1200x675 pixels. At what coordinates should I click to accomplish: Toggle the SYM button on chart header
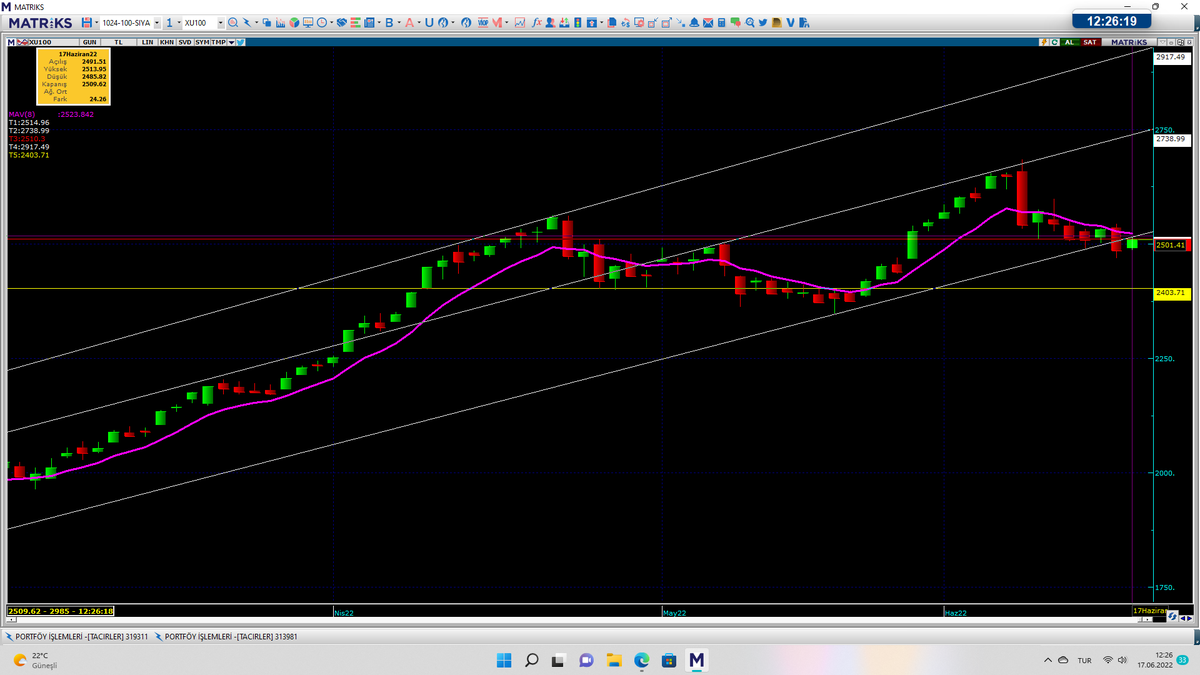[202, 43]
